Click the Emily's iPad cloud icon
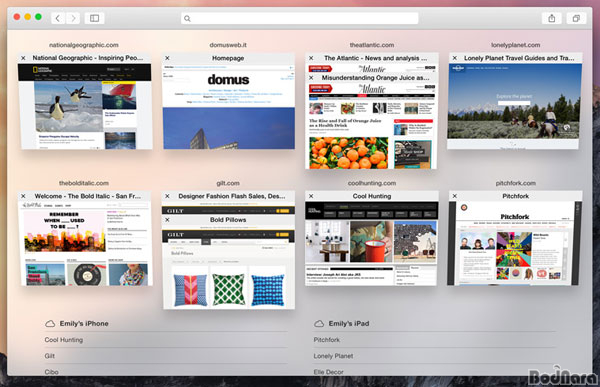This screenshot has width=600, height=387. [x=319, y=324]
